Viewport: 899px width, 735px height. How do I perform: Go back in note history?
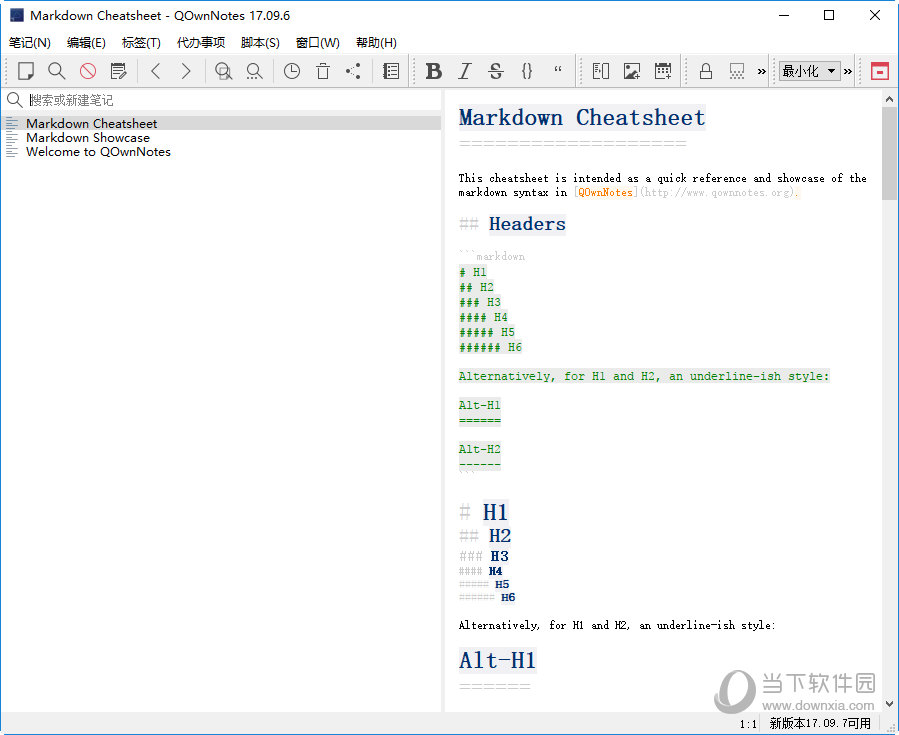tap(155, 71)
